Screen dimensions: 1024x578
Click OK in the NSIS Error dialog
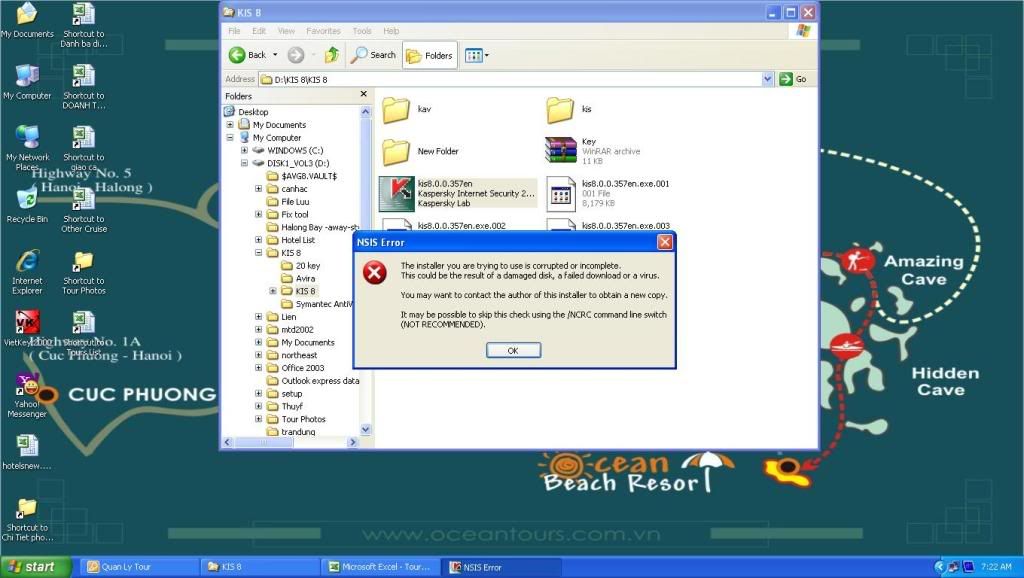pyautogui.click(x=513, y=351)
